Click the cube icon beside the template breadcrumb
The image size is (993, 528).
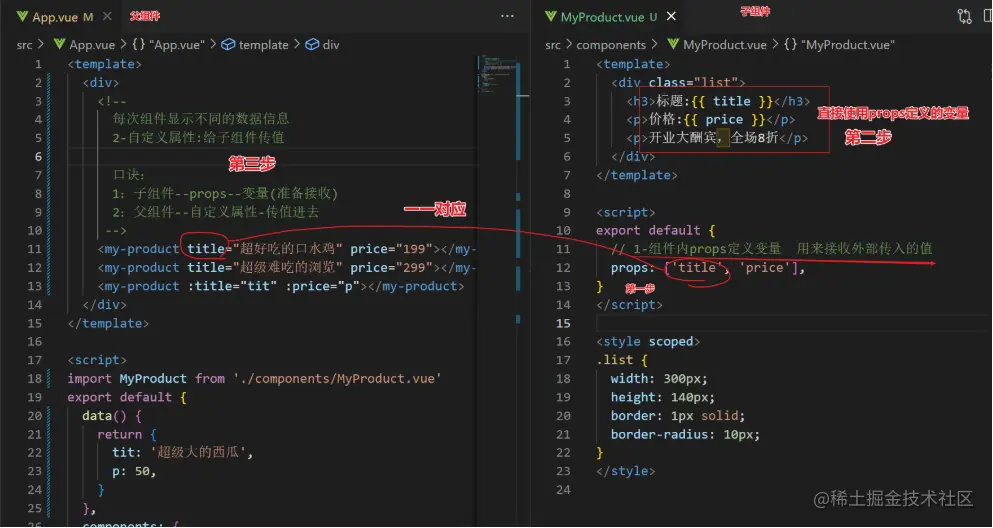click(x=228, y=45)
